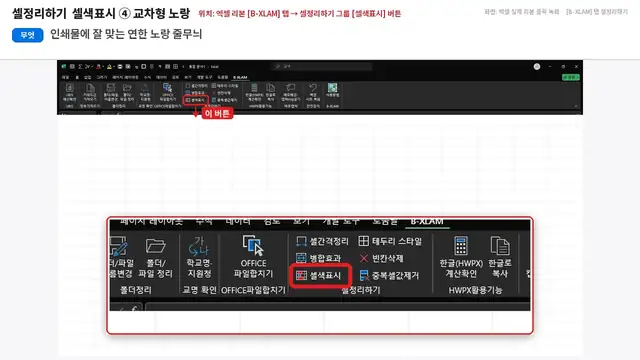Collapse the ribbon with the chevron in Excel
Image resolution: width=640 pixels, height=360 pixels.
[576, 106]
